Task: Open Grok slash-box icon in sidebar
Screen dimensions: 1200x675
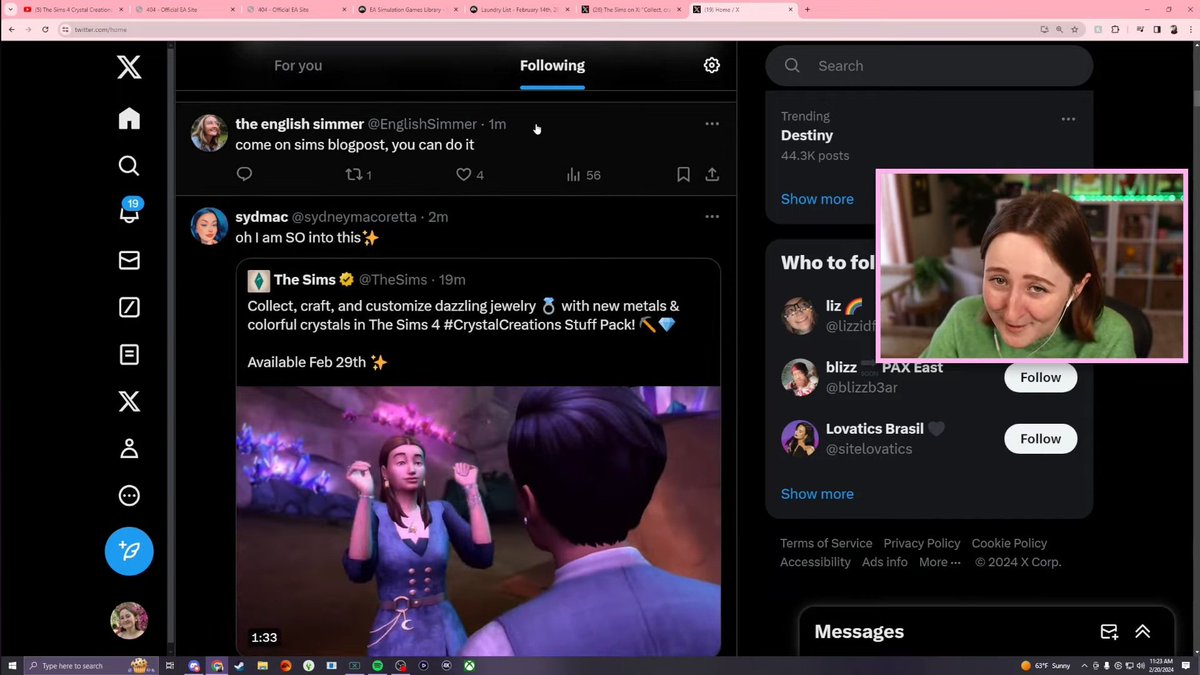Action: tap(129, 307)
